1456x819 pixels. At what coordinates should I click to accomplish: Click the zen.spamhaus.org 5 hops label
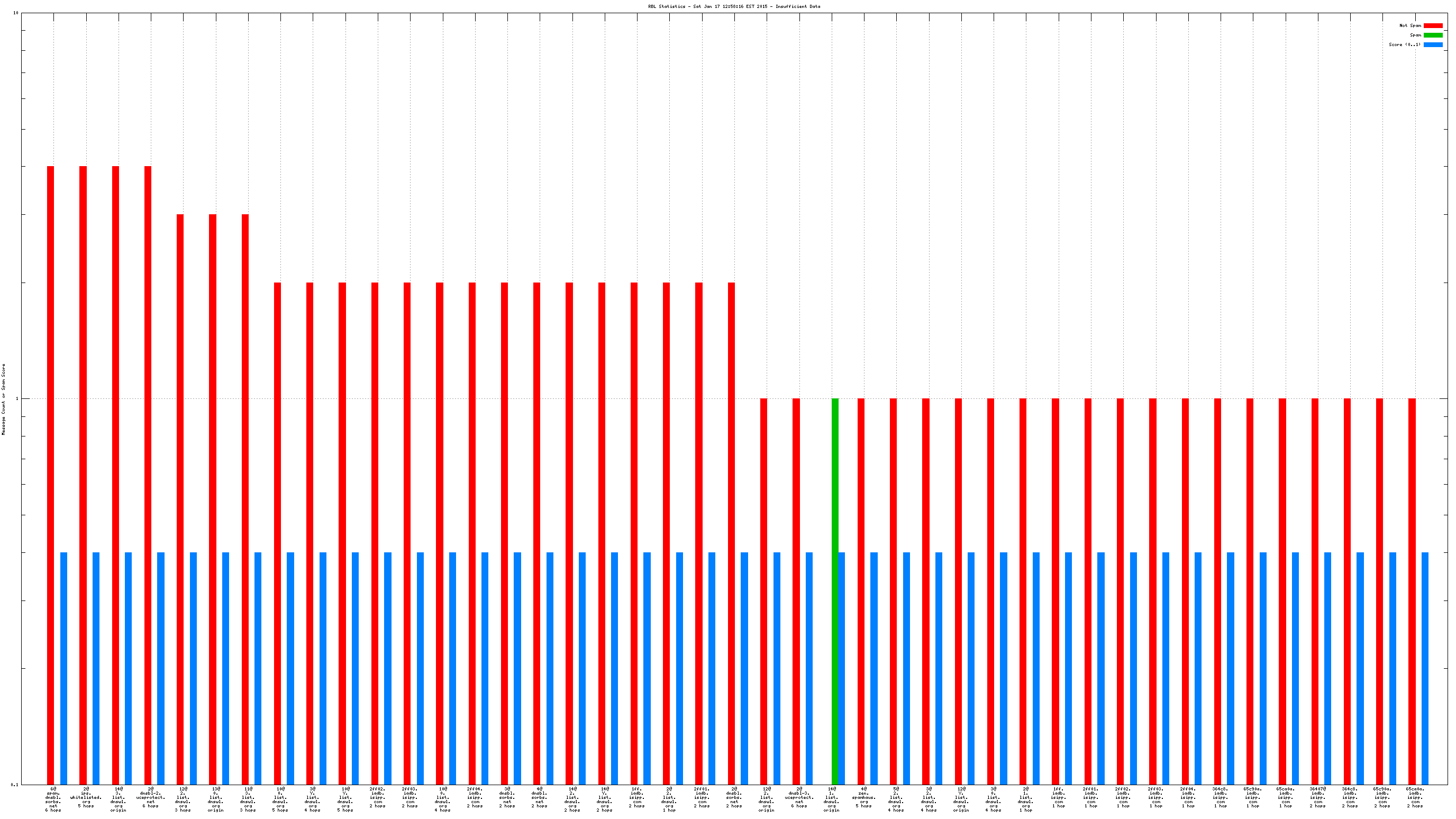click(863, 797)
